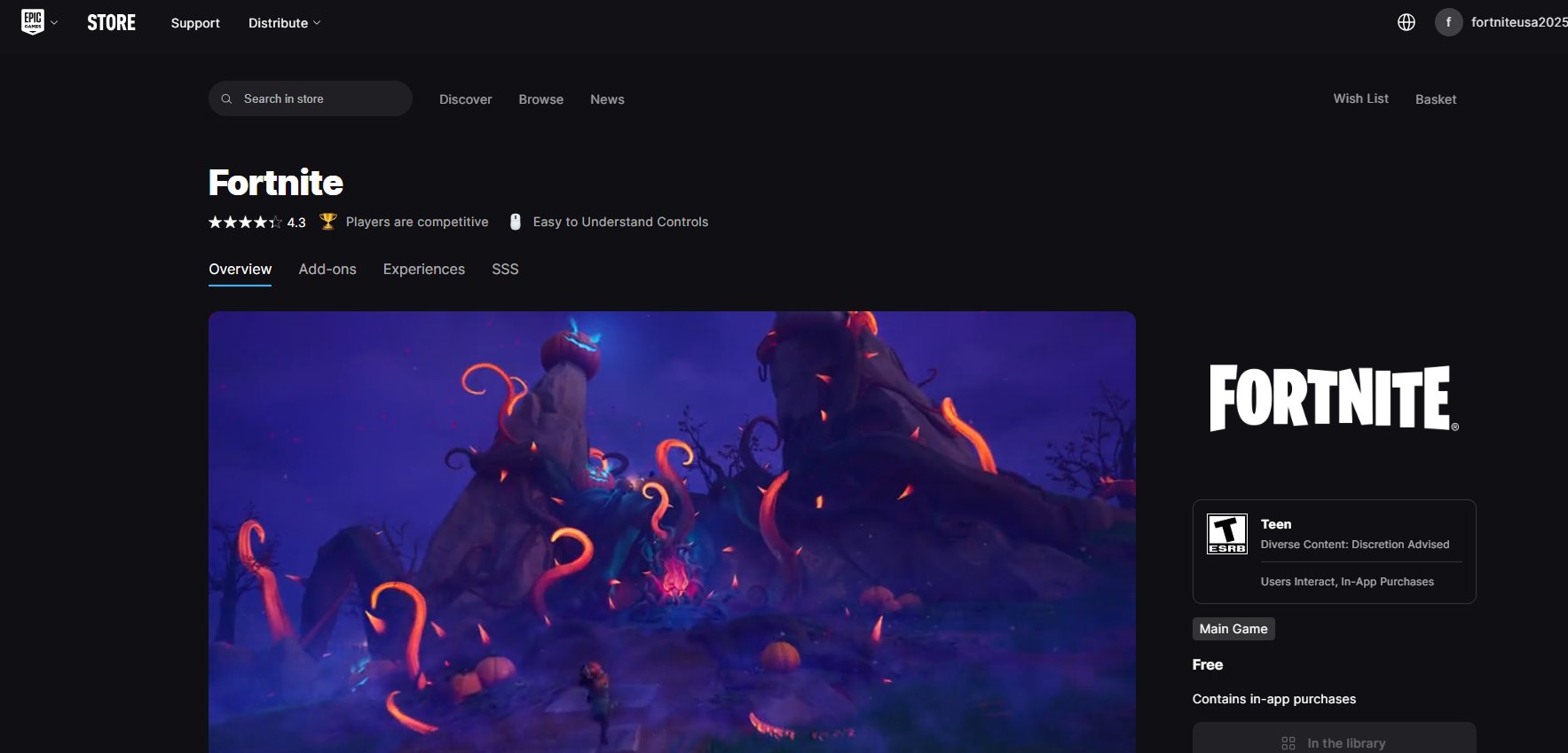The width and height of the screenshot is (1568, 753).
Task: Click the trophy competitive players icon
Action: (327, 222)
